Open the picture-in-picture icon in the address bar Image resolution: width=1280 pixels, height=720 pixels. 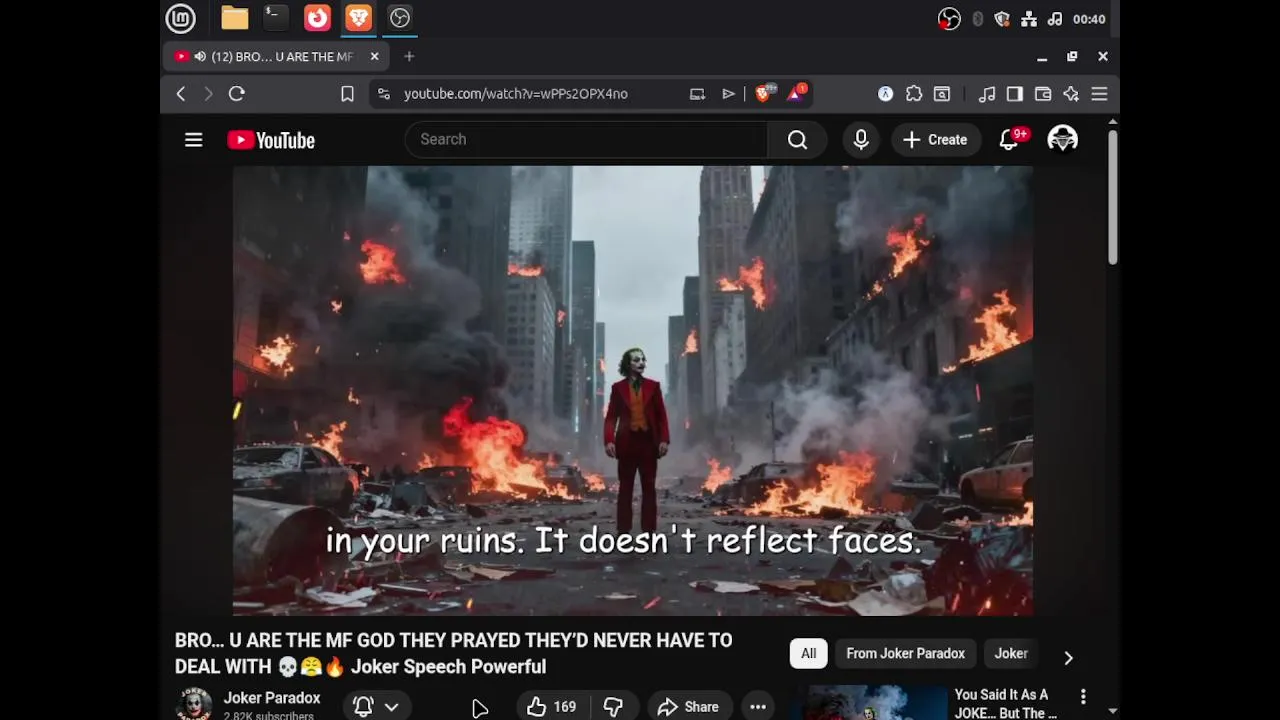(697, 94)
